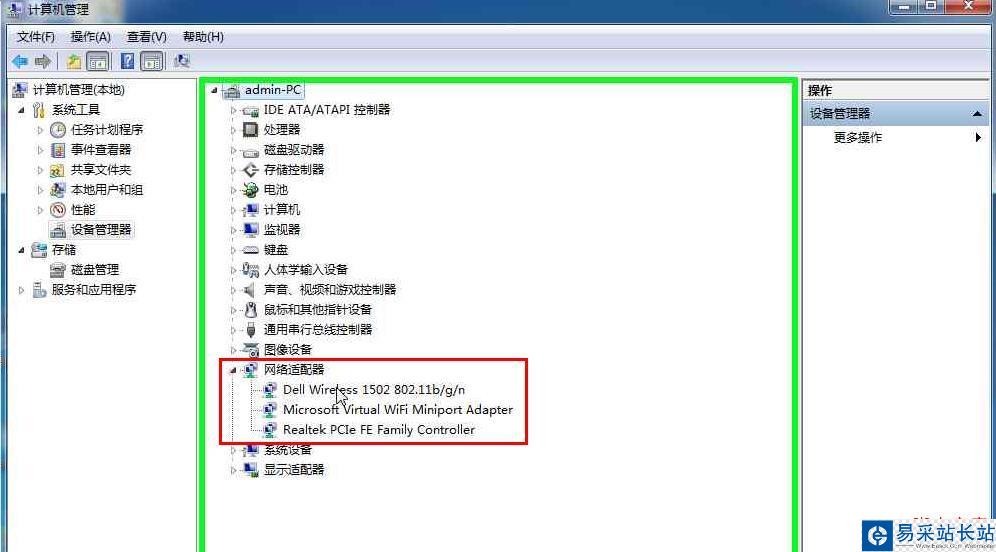Open 事件查看器 in system tools
Screen dimensions: 996x552
pos(101,150)
